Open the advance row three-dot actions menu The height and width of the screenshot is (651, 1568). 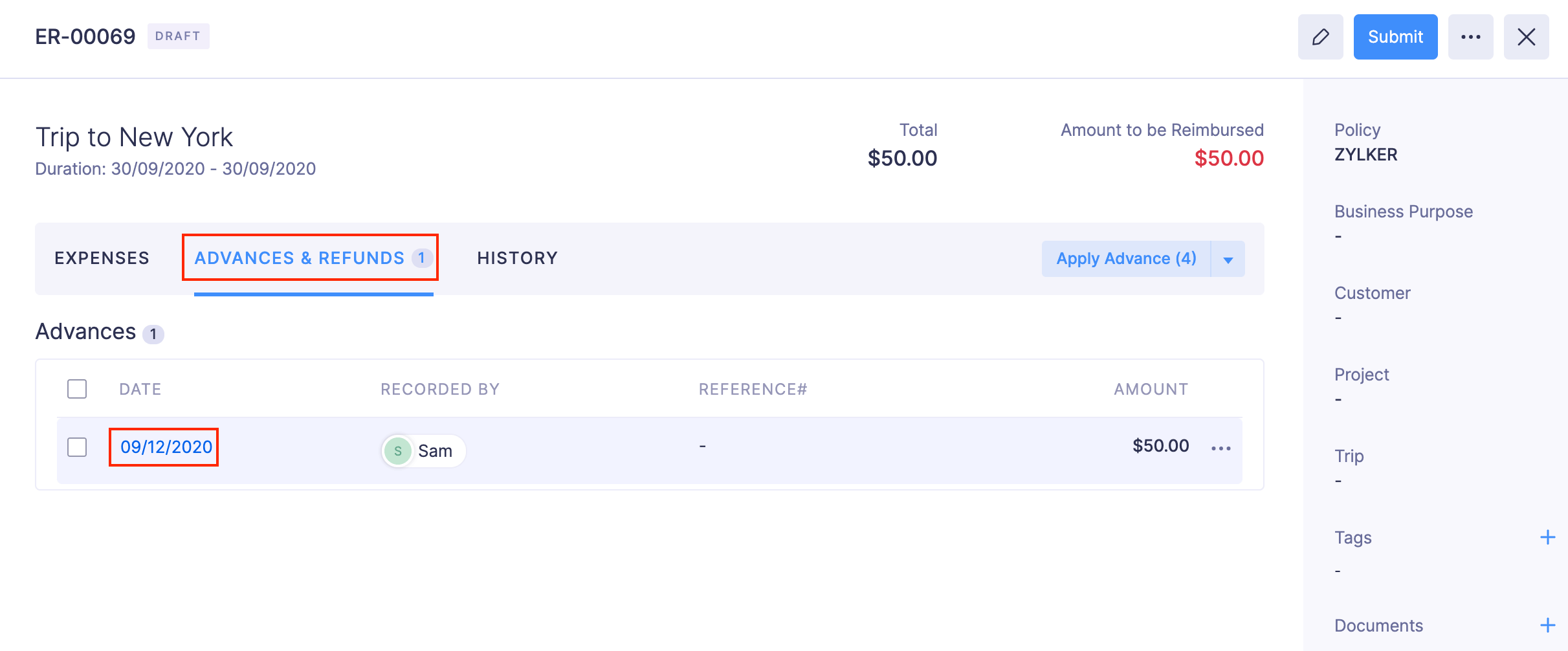pos(1220,448)
